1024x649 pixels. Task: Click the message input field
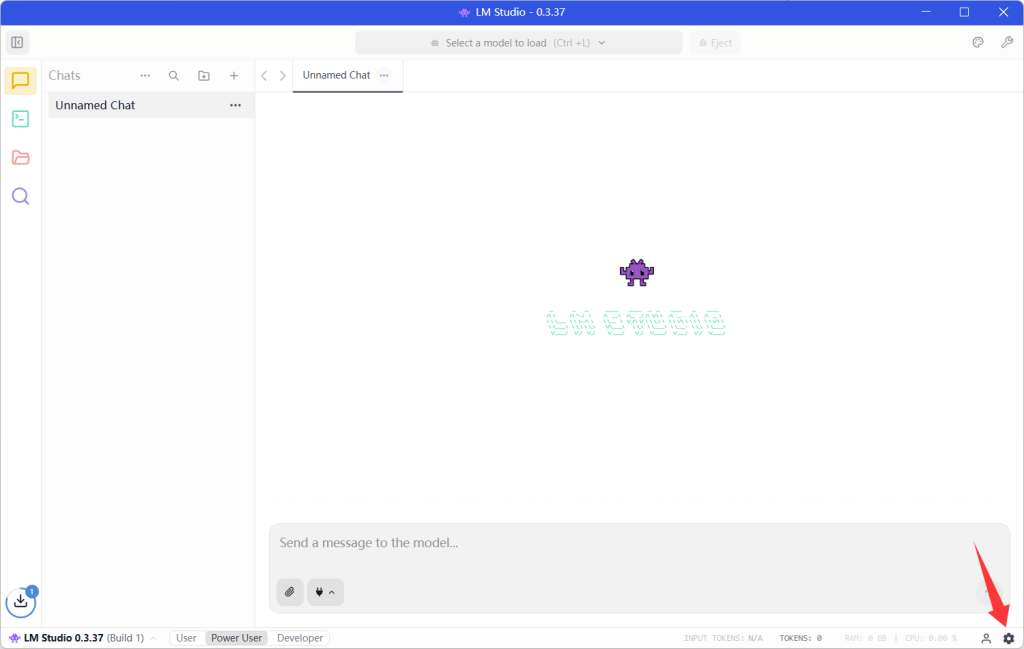620,543
